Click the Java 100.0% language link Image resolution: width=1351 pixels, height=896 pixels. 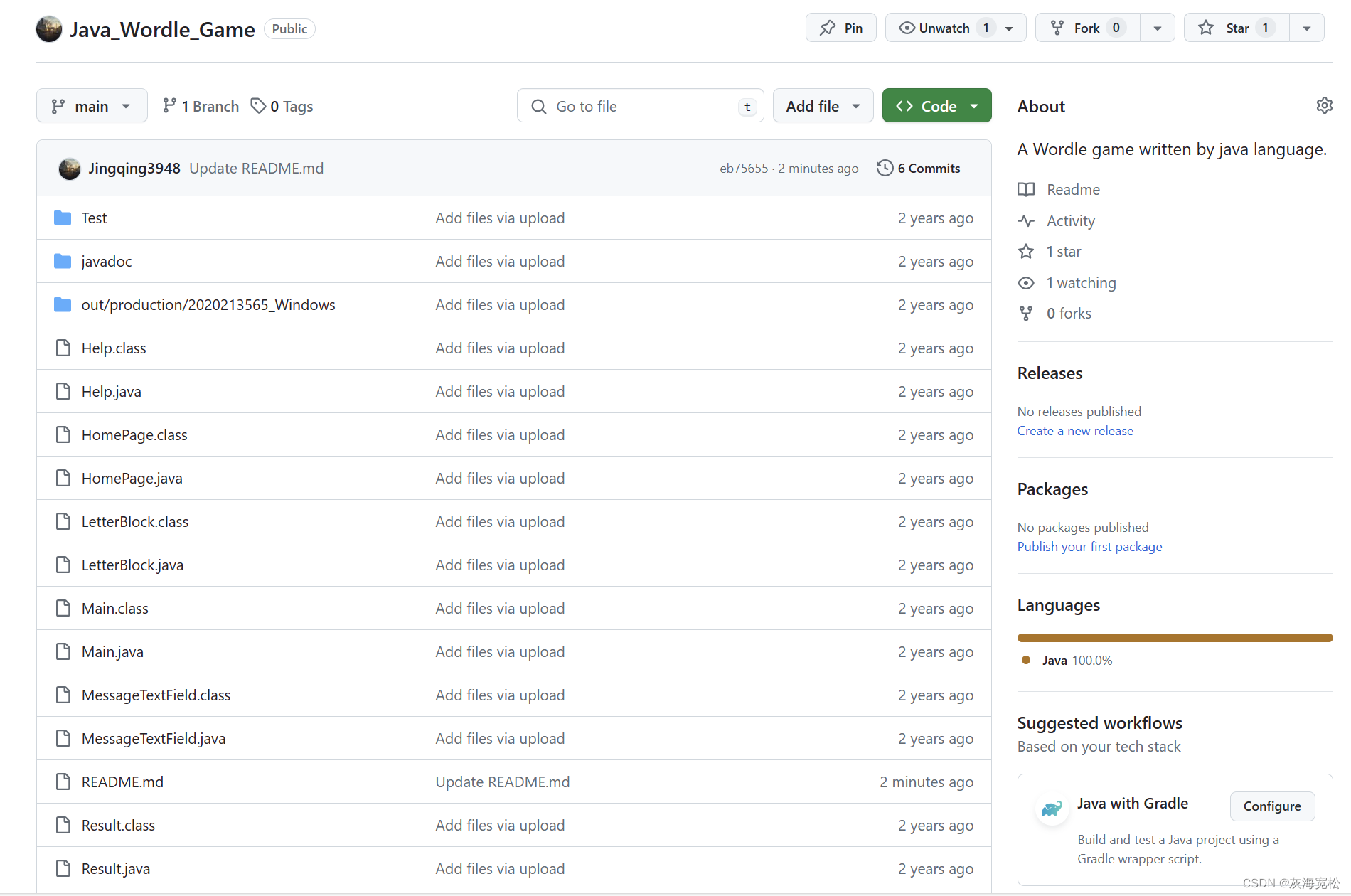coord(1077,660)
